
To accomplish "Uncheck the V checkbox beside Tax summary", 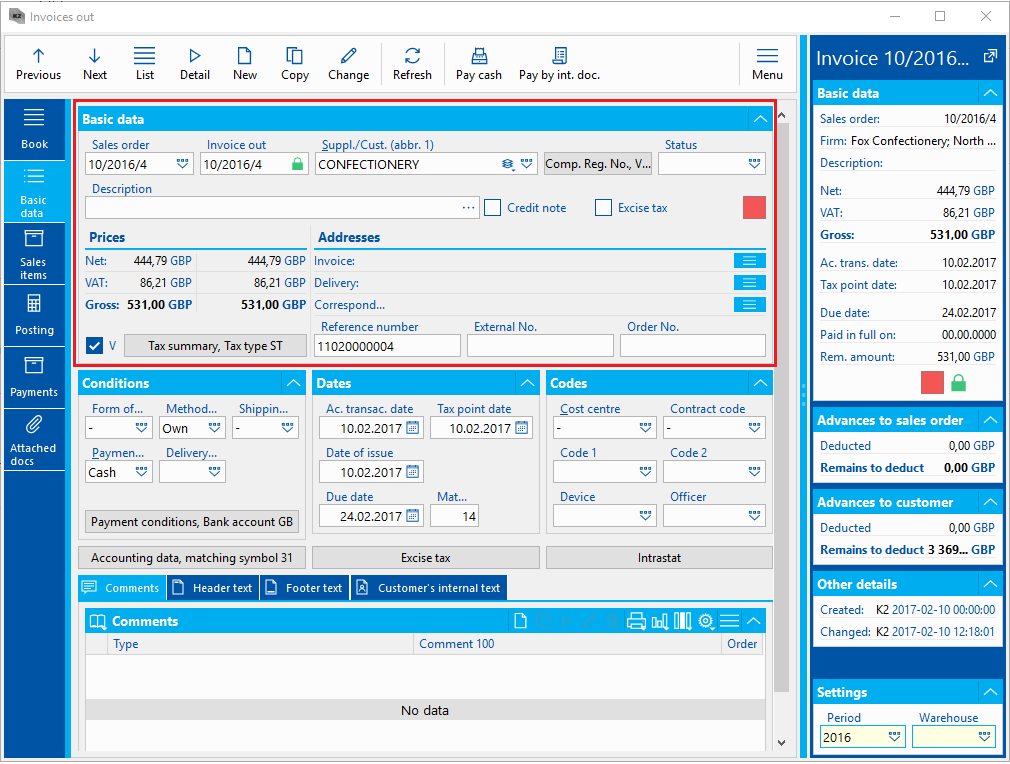I will click(95, 346).
